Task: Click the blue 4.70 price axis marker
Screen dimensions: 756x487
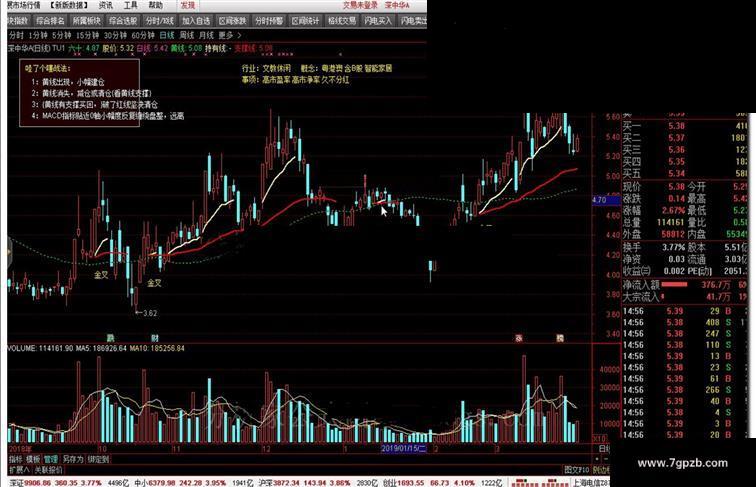Action: (606, 200)
